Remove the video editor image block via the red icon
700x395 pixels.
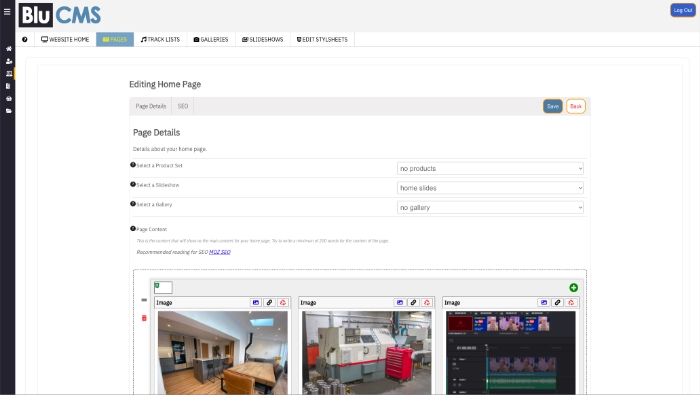(x=571, y=303)
